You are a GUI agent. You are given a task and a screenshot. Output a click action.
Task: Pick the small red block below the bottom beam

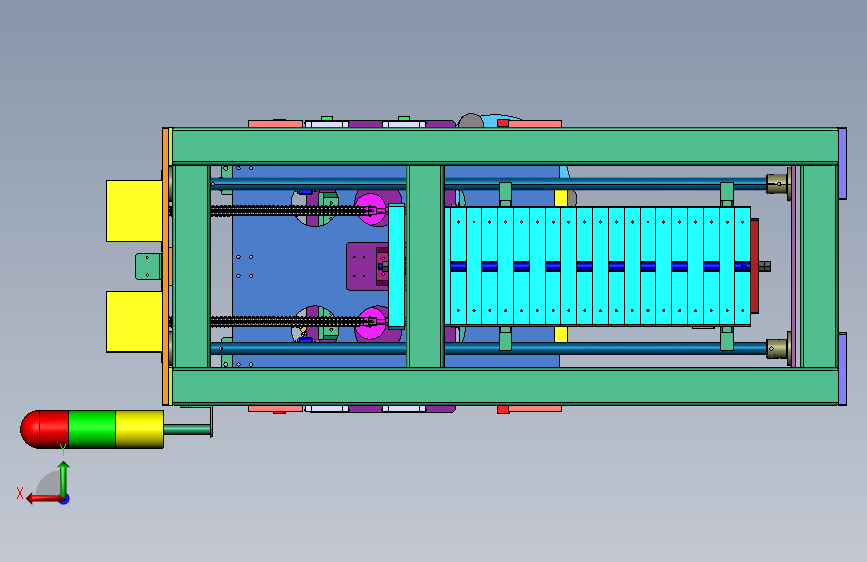click(503, 409)
